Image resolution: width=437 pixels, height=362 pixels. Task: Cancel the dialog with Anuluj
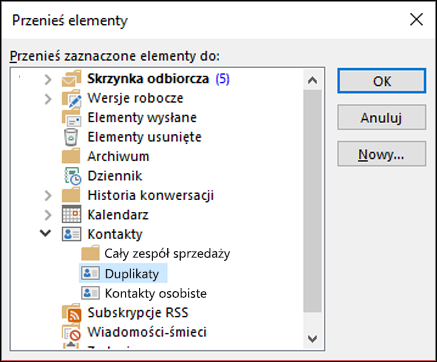(382, 117)
